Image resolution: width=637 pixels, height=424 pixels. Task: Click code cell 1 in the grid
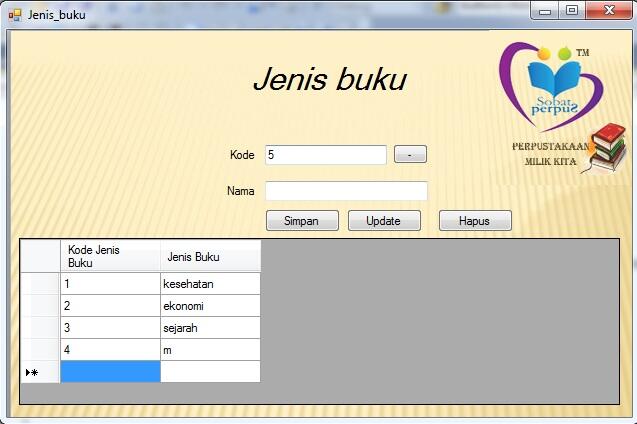(x=110, y=283)
